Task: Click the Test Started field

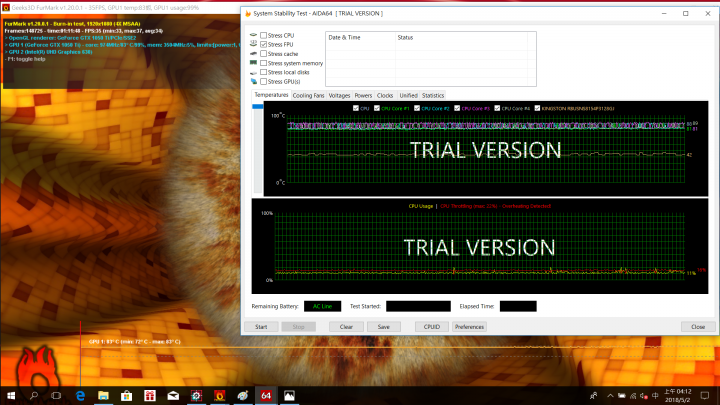Action: tap(418, 306)
